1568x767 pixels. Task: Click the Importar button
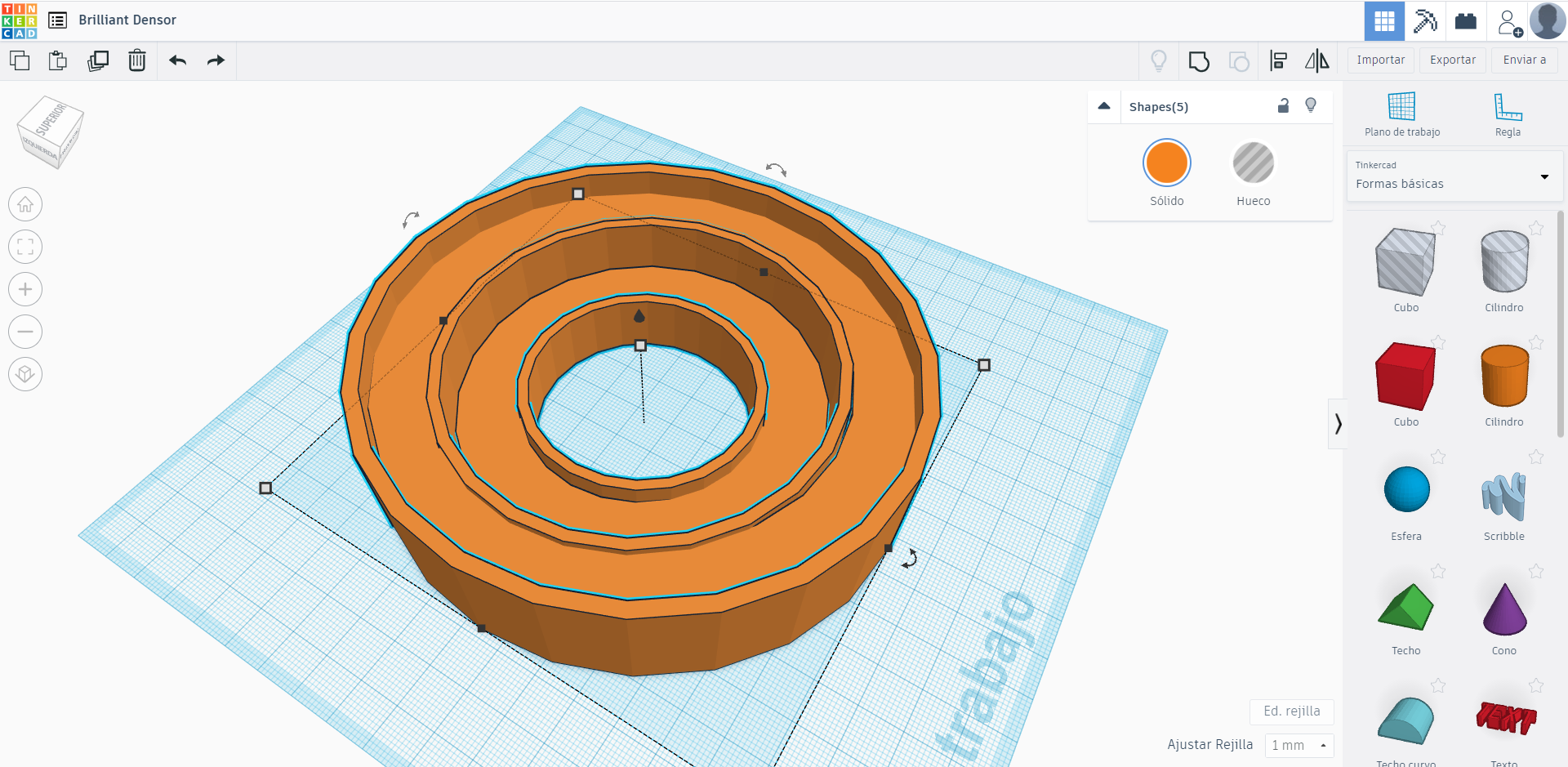pos(1381,60)
